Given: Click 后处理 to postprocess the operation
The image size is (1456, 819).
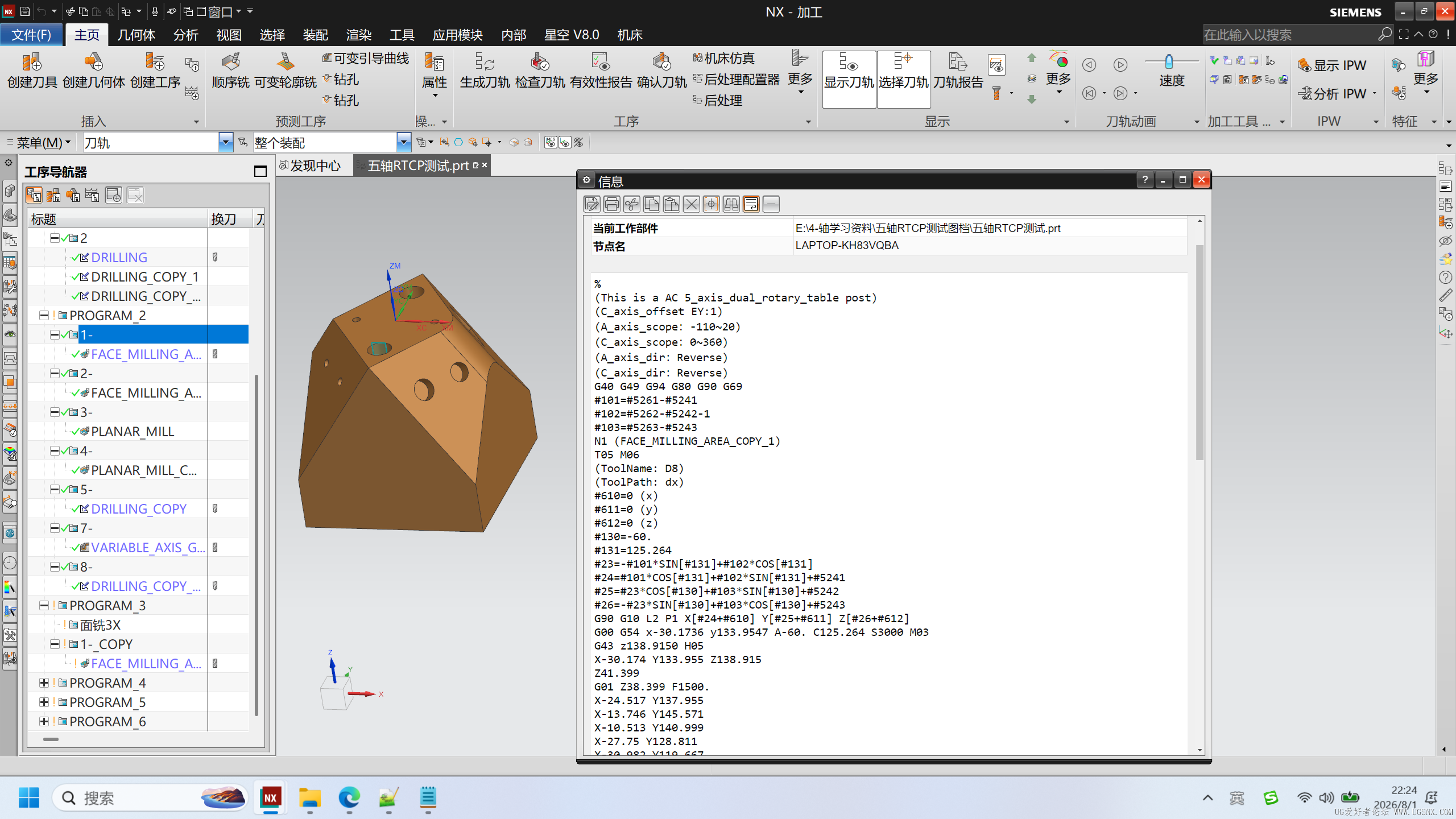Looking at the screenshot, I should tap(718, 100).
